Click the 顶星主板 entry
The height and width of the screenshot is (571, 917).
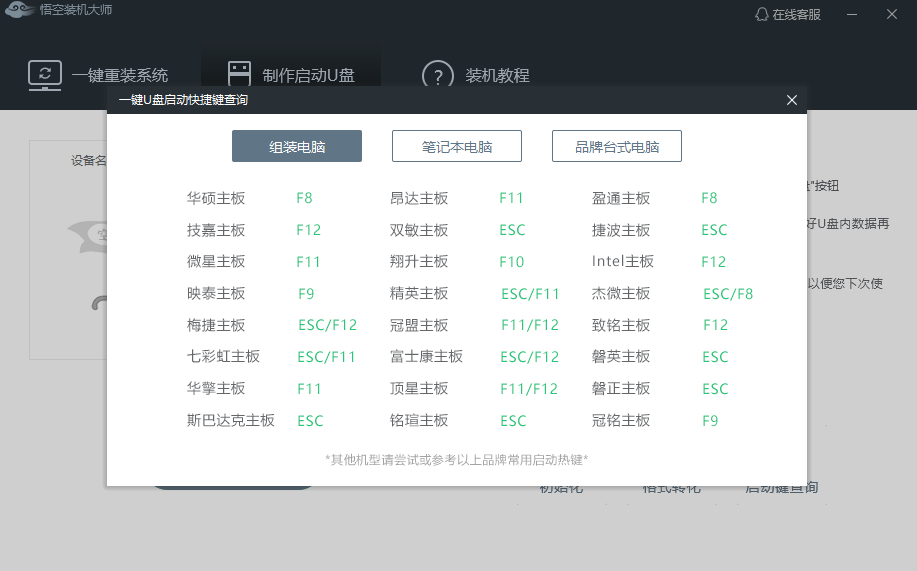419,388
